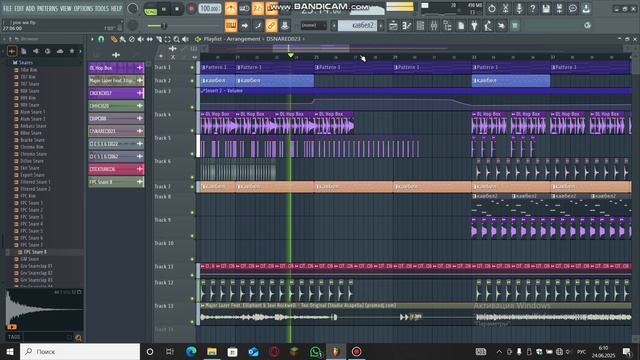Viewport: 640px width, 360px height.
Task: Mute Track 1 with its green dot
Action: (x=192, y=68)
